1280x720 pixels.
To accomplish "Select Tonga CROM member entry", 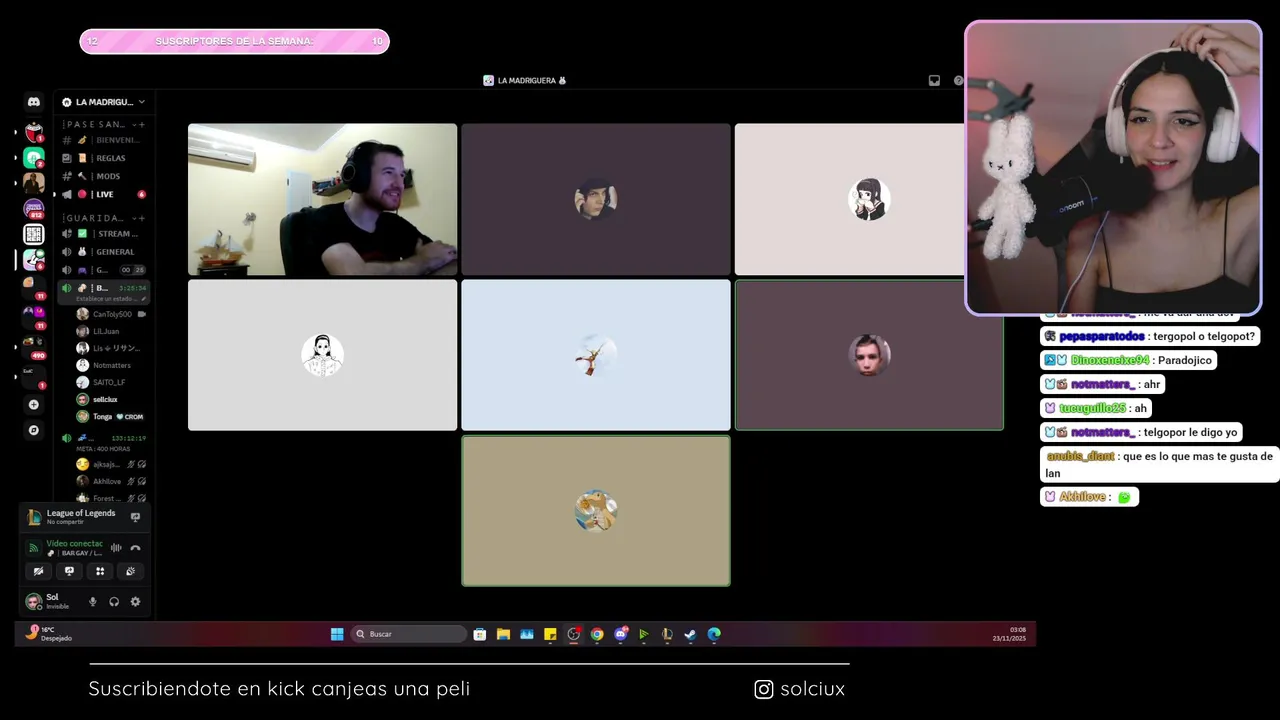I will coord(111,416).
